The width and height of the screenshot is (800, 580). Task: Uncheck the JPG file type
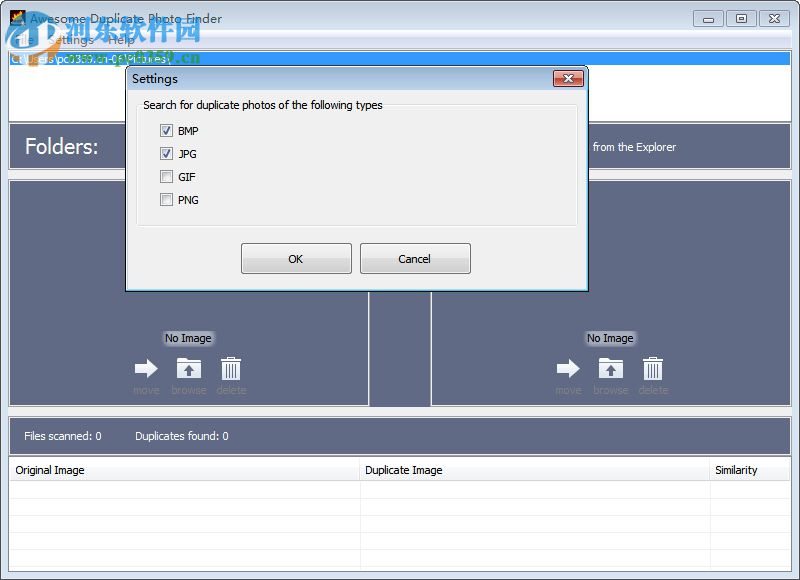click(166, 154)
